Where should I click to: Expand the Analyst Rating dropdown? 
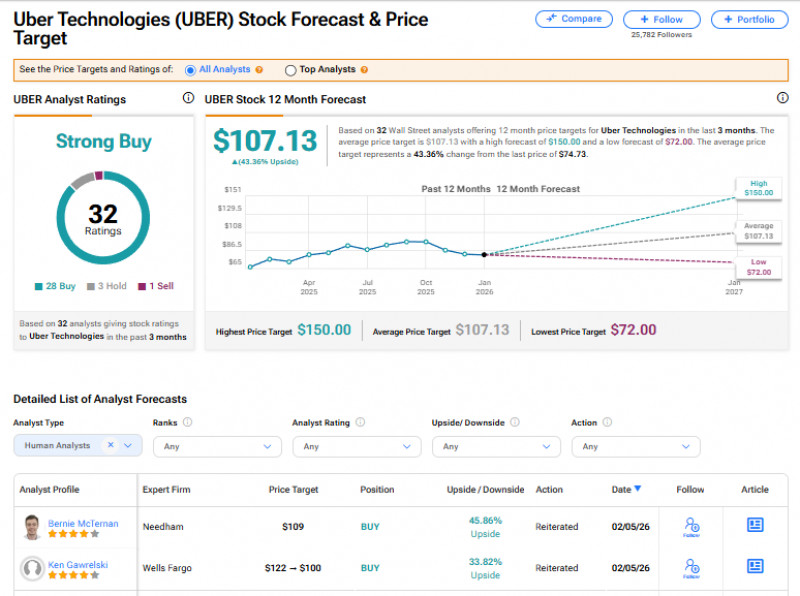pyautogui.click(x=356, y=447)
